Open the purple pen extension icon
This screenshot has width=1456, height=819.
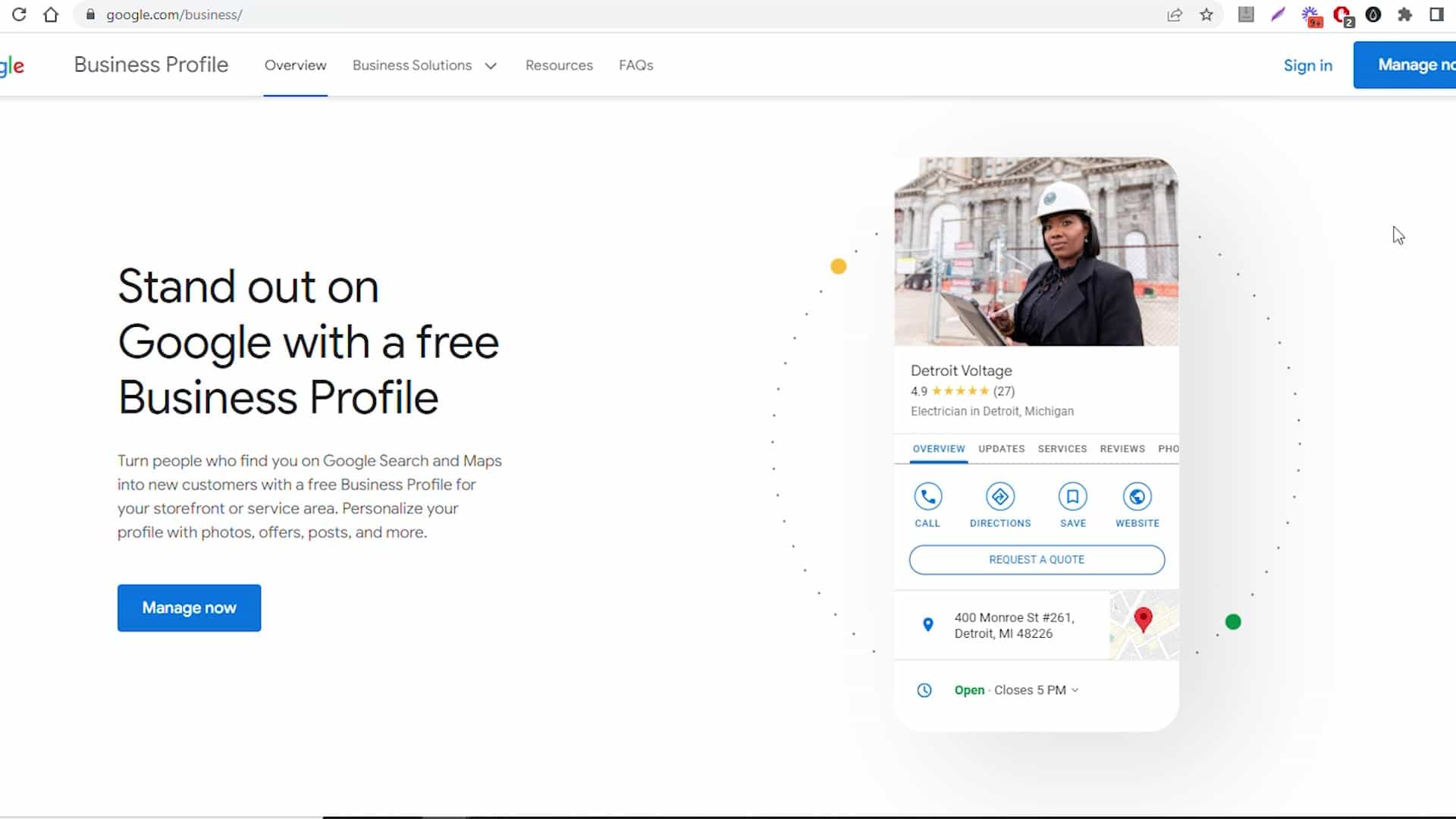[x=1278, y=14]
